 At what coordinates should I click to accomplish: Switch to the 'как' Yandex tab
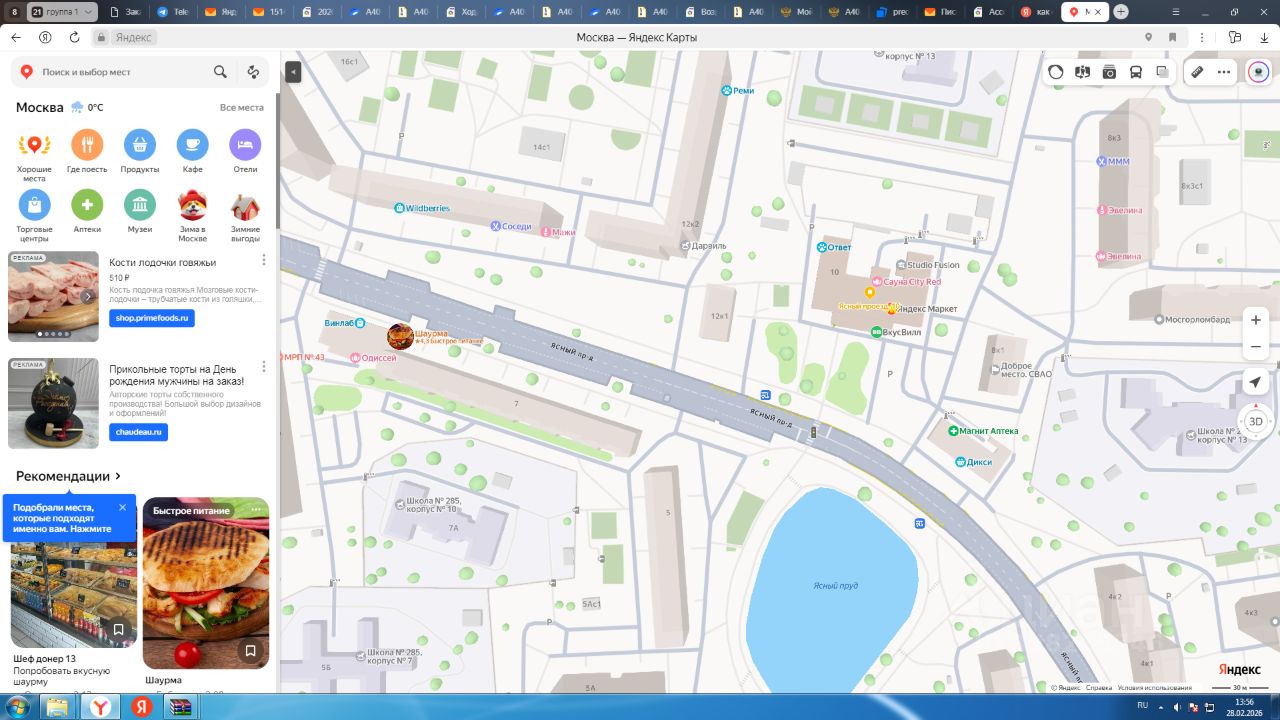coord(1037,12)
